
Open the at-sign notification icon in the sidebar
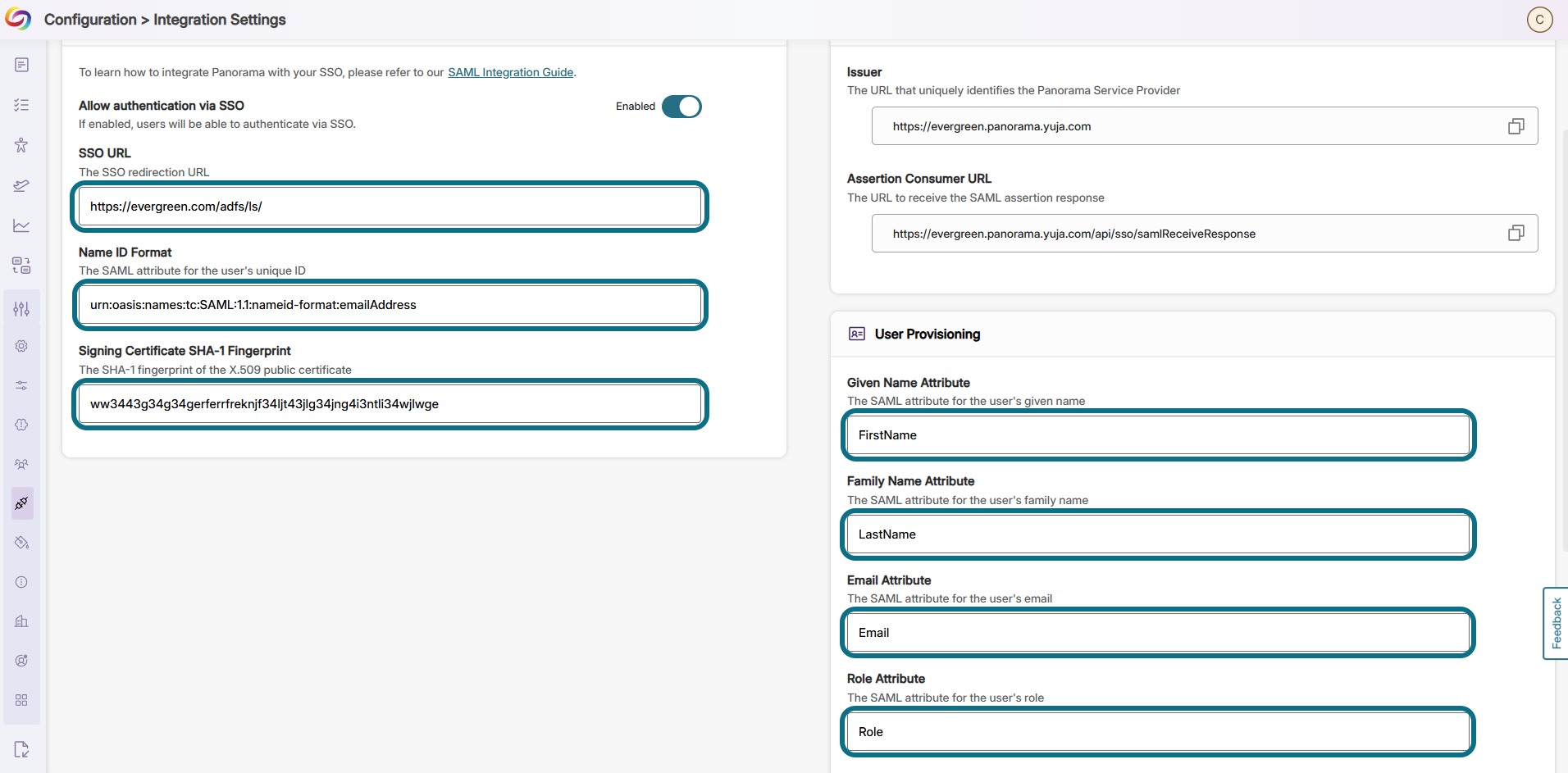(x=21, y=661)
